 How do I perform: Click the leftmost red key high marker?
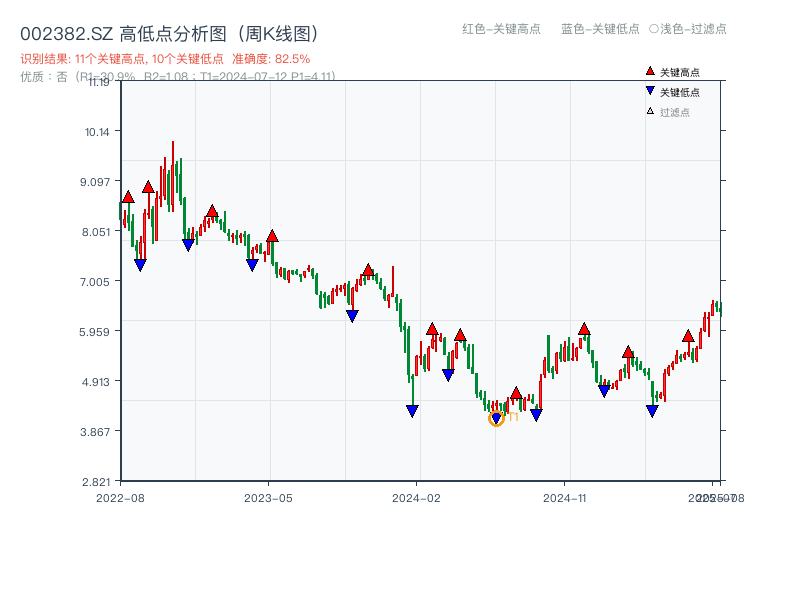[128, 197]
